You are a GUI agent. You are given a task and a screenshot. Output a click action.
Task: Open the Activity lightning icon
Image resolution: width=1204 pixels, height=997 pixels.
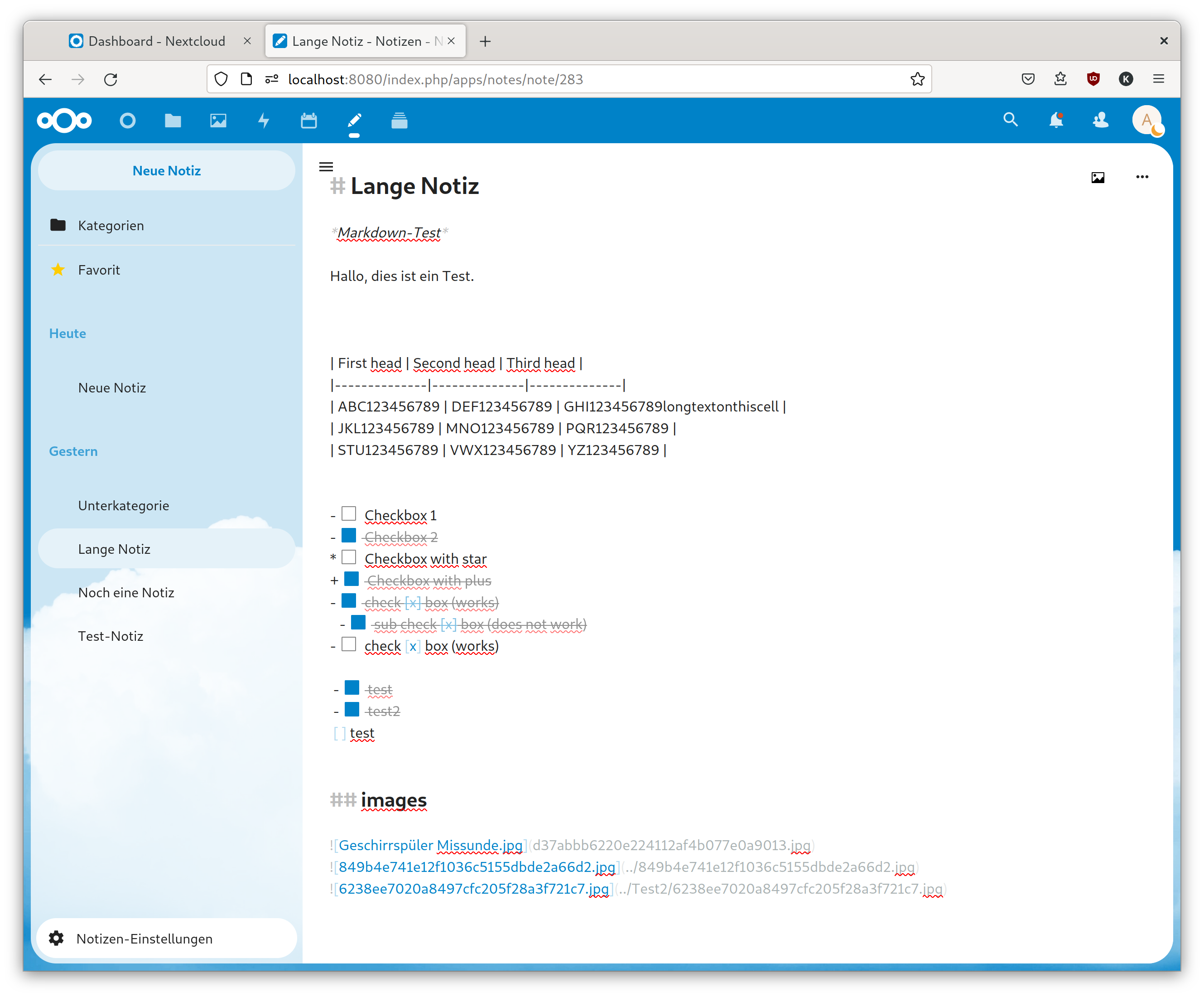click(263, 121)
